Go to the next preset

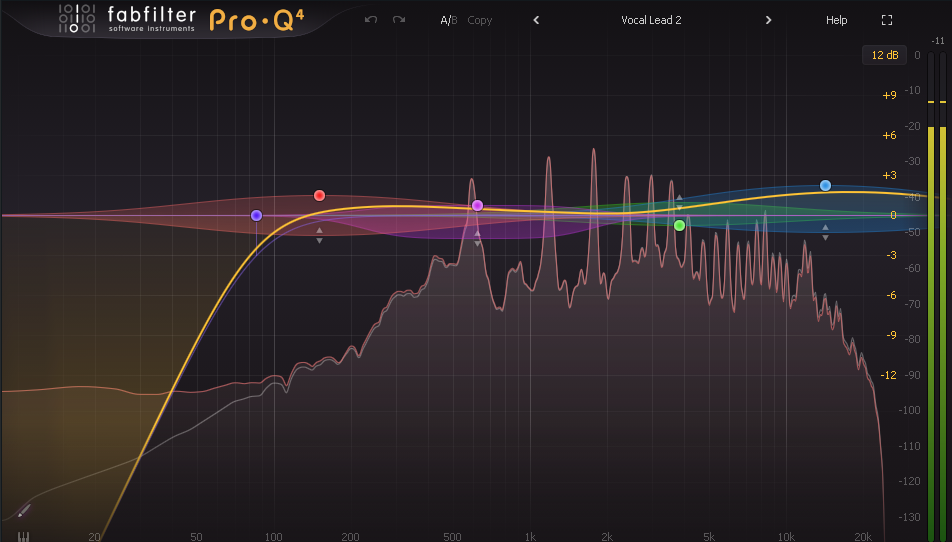(768, 20)
